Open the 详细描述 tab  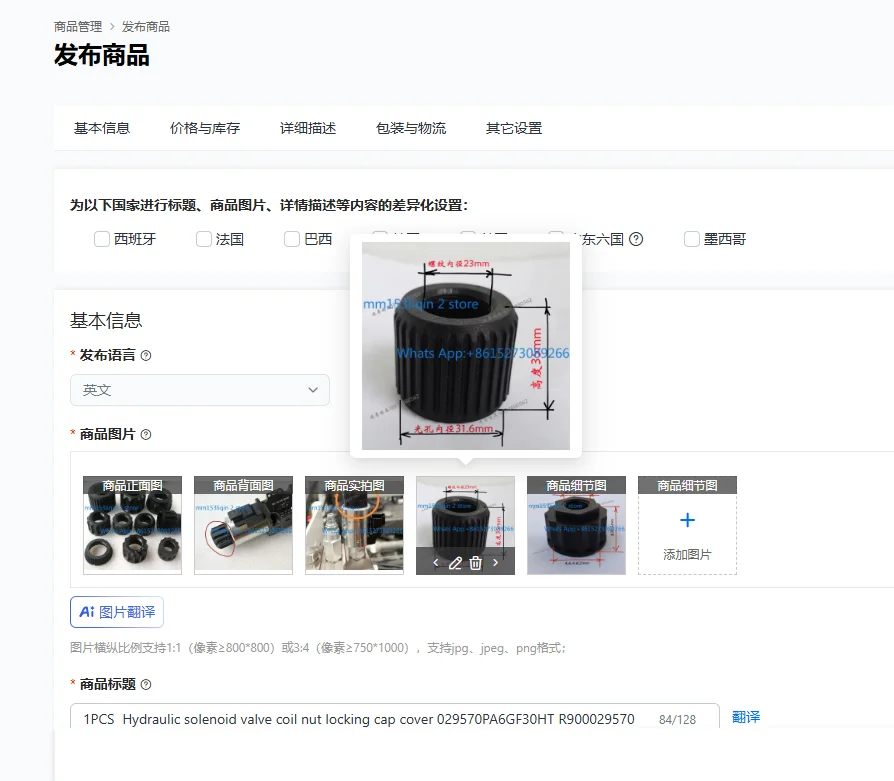[x=308, y=128]
